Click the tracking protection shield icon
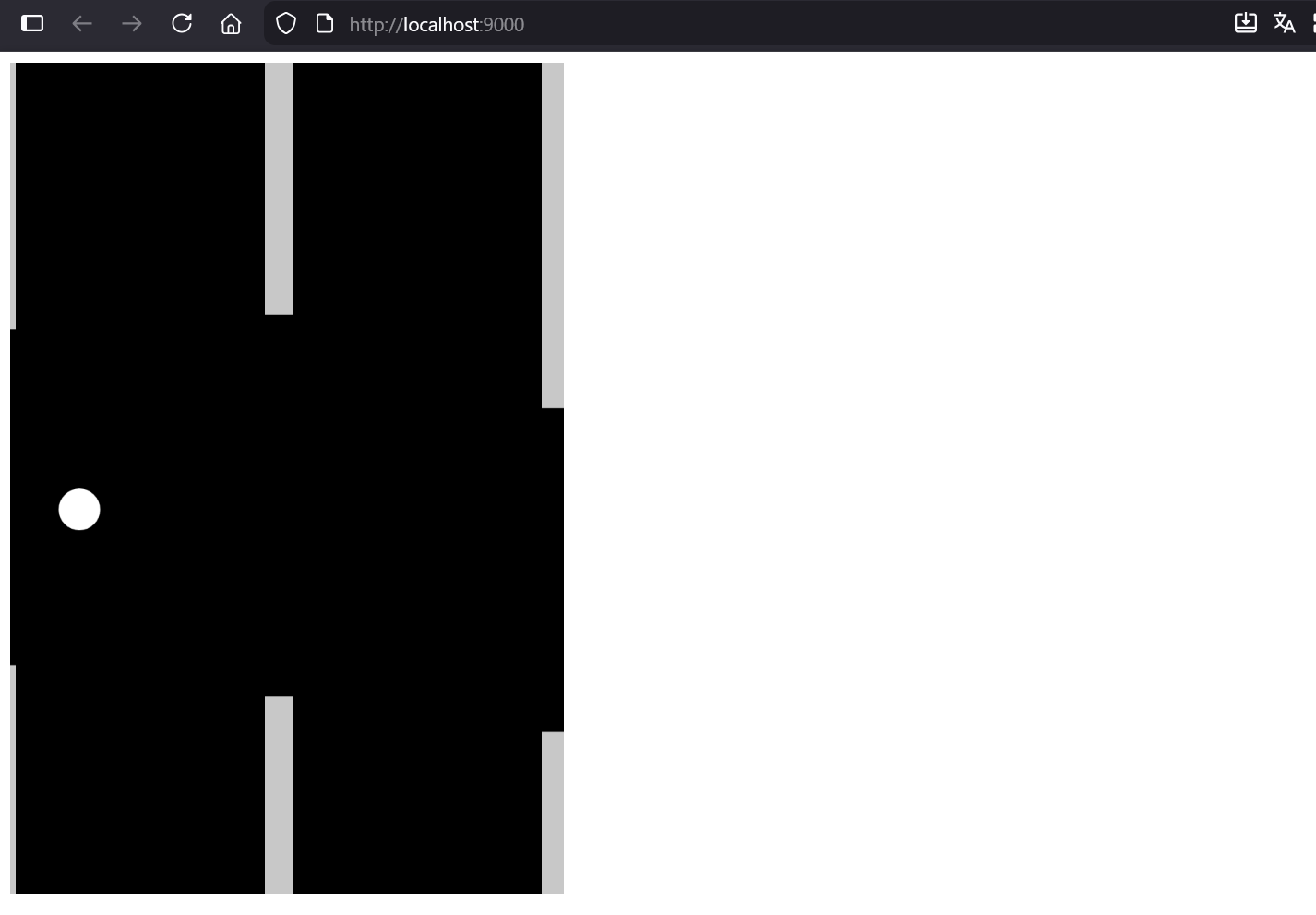Viewport: 1316px width, 915px height. 286,23
